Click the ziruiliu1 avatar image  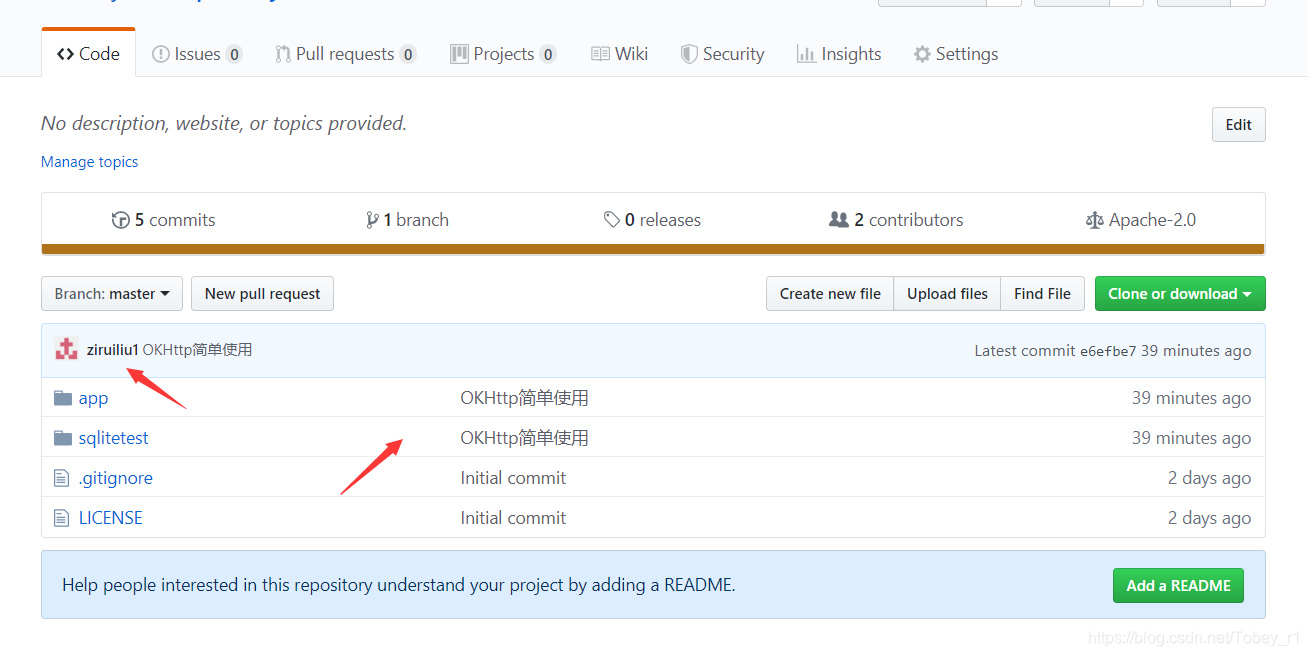coord(66,349)
